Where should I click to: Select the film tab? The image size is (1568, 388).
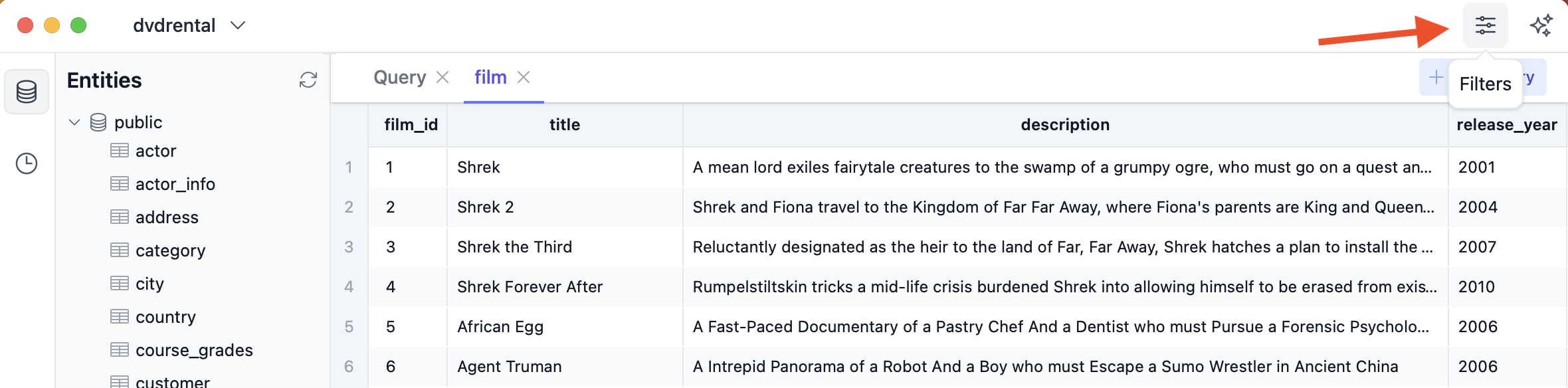point(490,78)
